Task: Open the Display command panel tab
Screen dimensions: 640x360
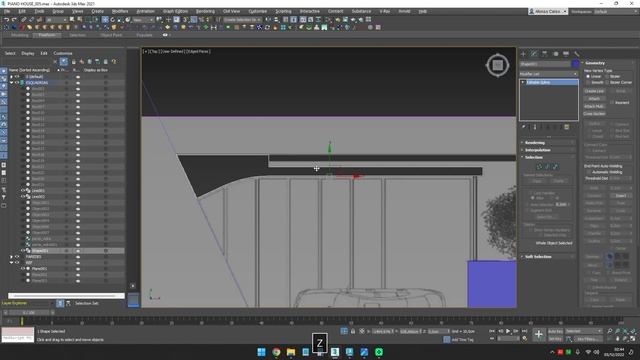Action: [566, 53]
